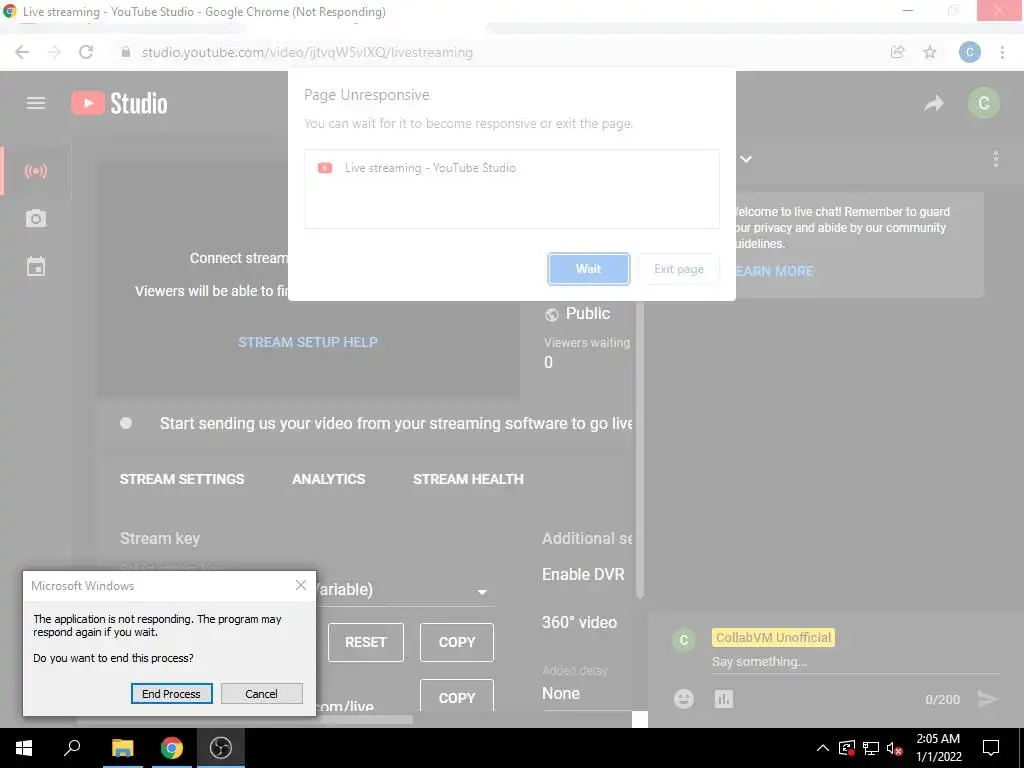Click Chrome's forward navigation arrow
This screenshot has height=768, width=1024.
[54, 52]
